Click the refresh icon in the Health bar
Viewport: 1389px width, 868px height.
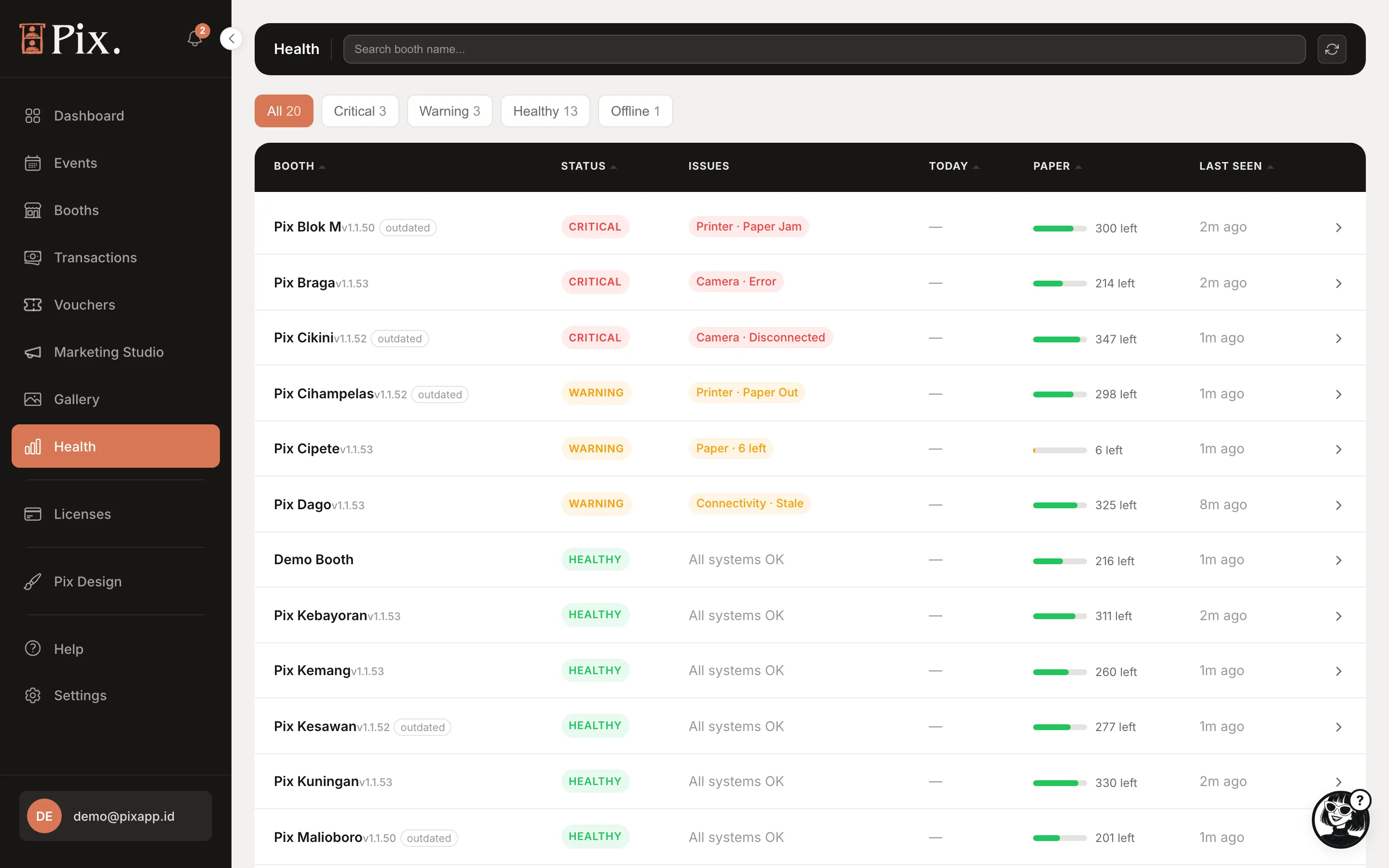pyautogui.click(x=1332, y=49)
